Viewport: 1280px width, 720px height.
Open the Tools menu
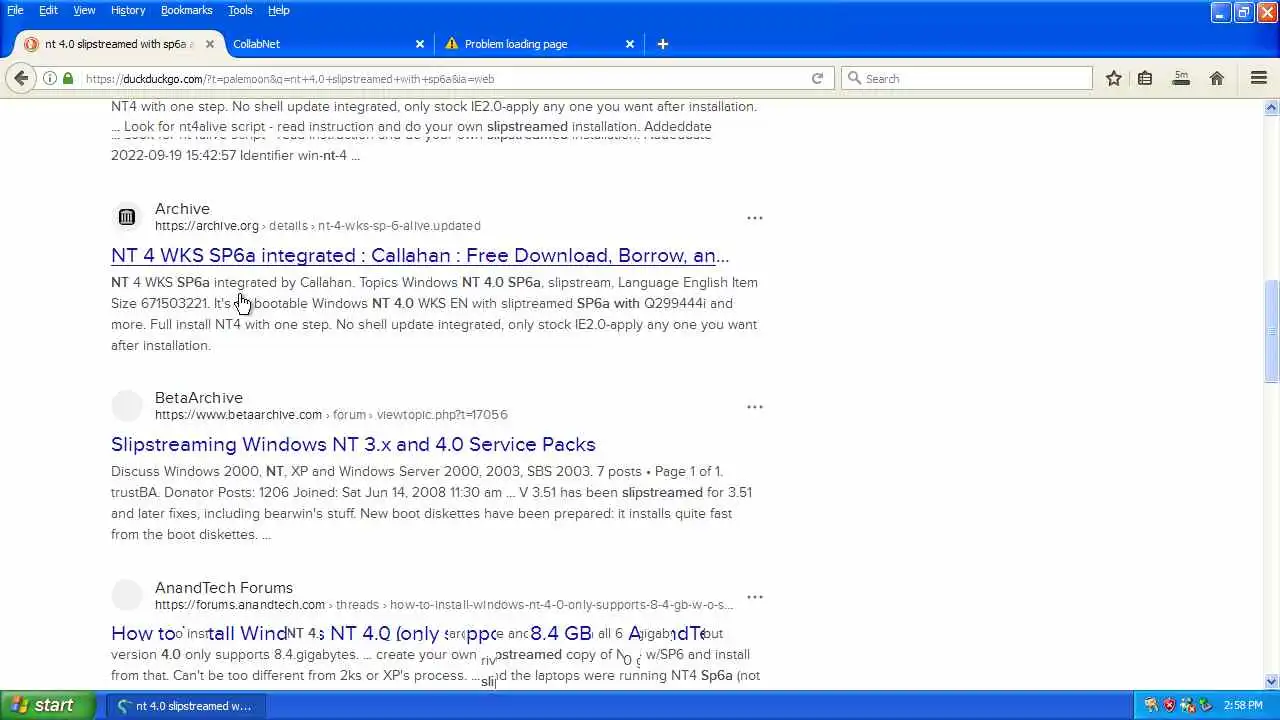(x=240, y=10)
